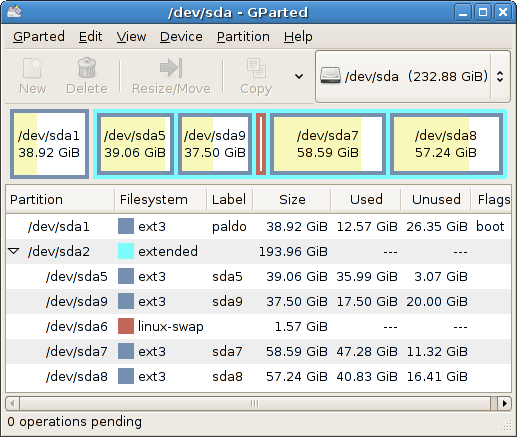
Task: Click the ext3 color swatch for /dev/sda9
Action: pos(126,301)
